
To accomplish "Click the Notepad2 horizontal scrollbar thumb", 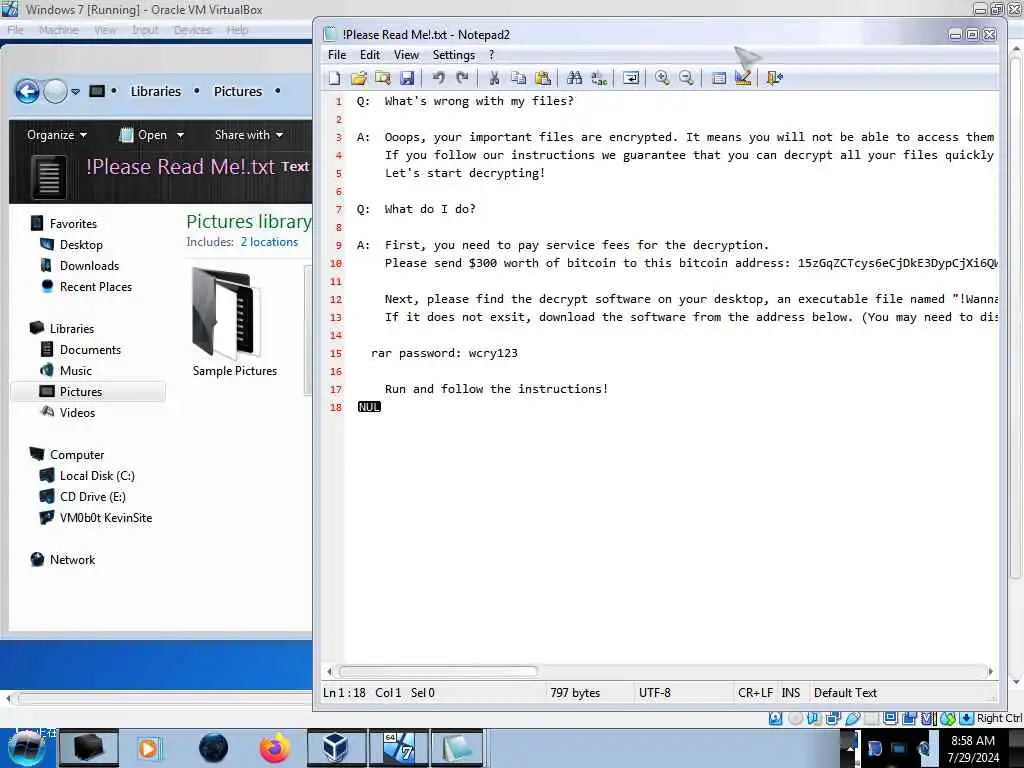I will pos(438,671).
